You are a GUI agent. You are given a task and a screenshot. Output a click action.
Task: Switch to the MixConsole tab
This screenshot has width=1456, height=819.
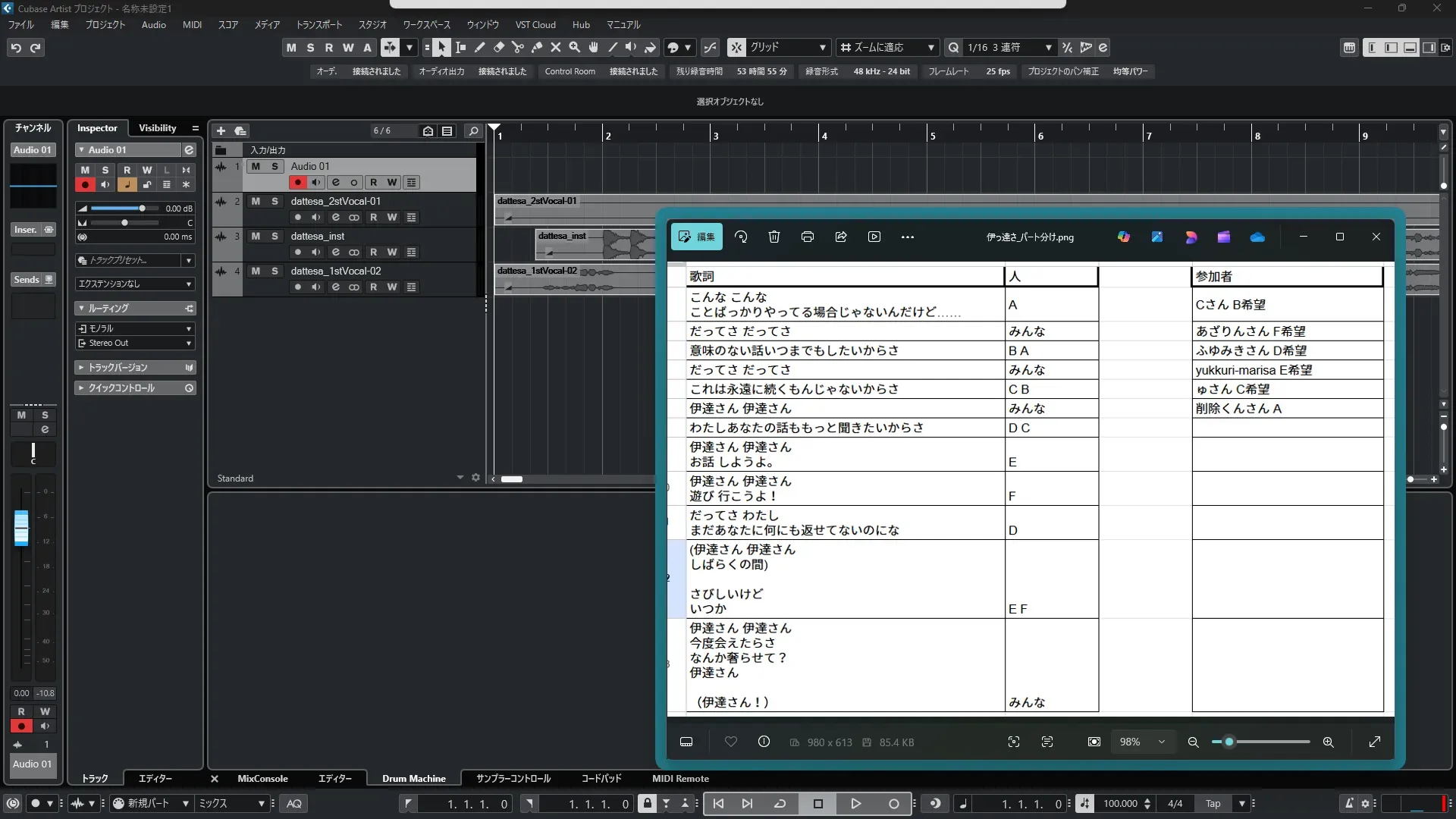pos(262,778)
